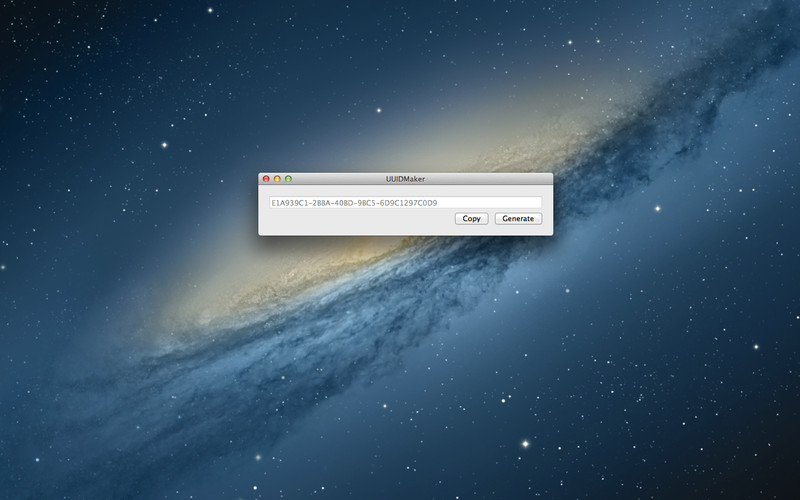
Task: Generate a new UUID
Action: pyautogui.click(x=518, y=218)
